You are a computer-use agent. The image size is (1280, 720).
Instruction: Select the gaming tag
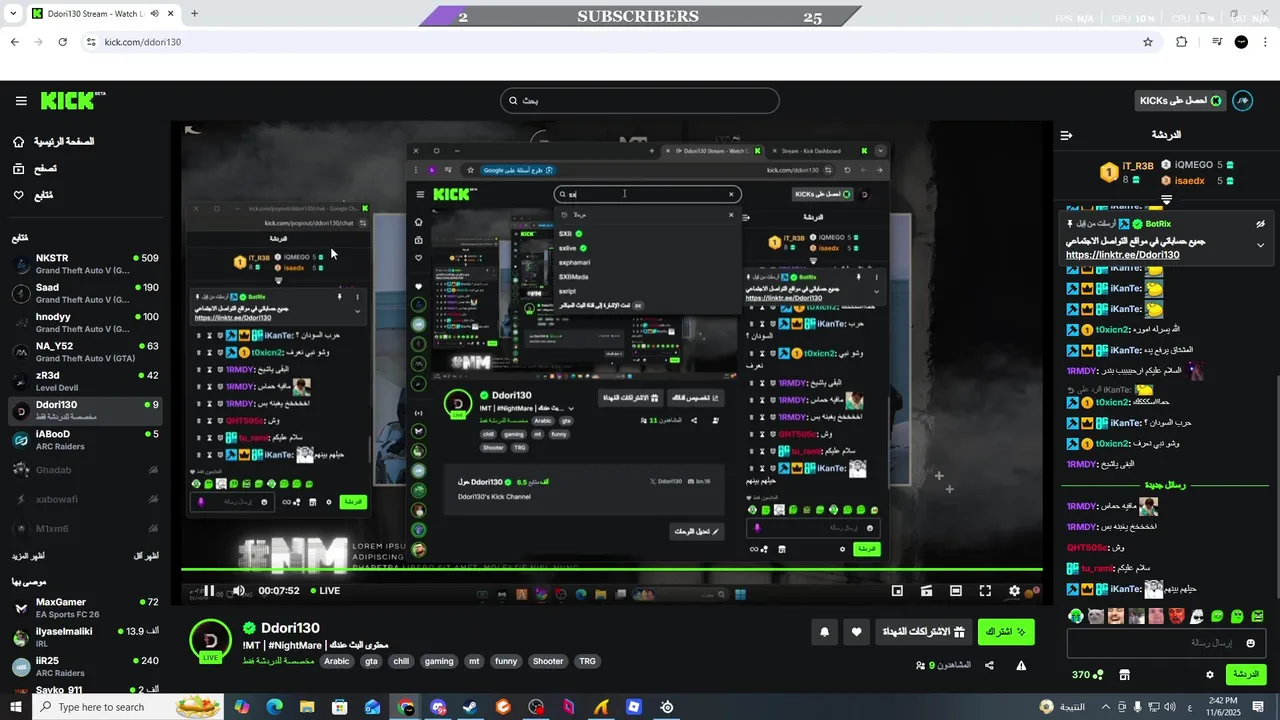tap(439, 661)
